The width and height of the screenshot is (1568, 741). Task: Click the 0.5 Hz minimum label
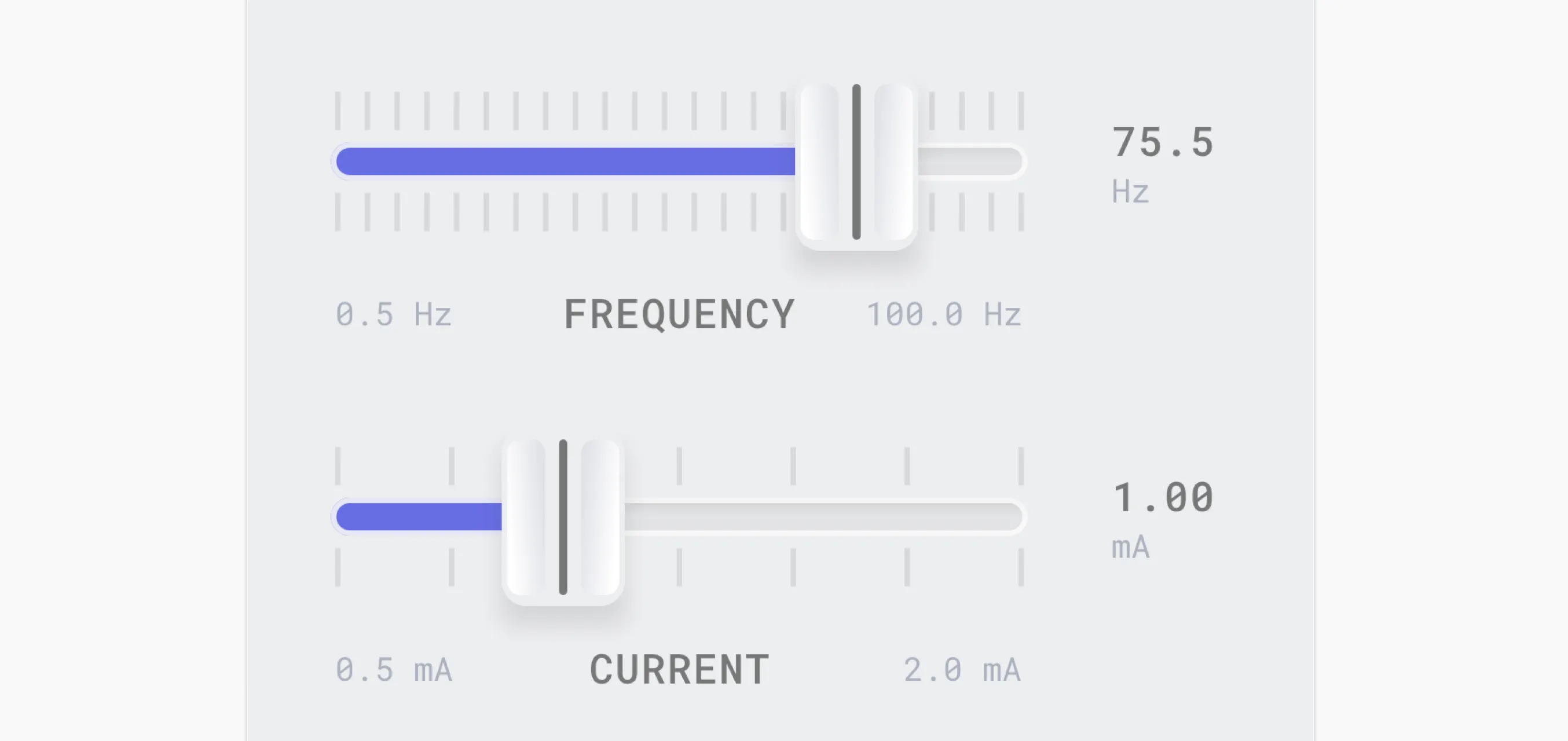click(x=393, y=315)
